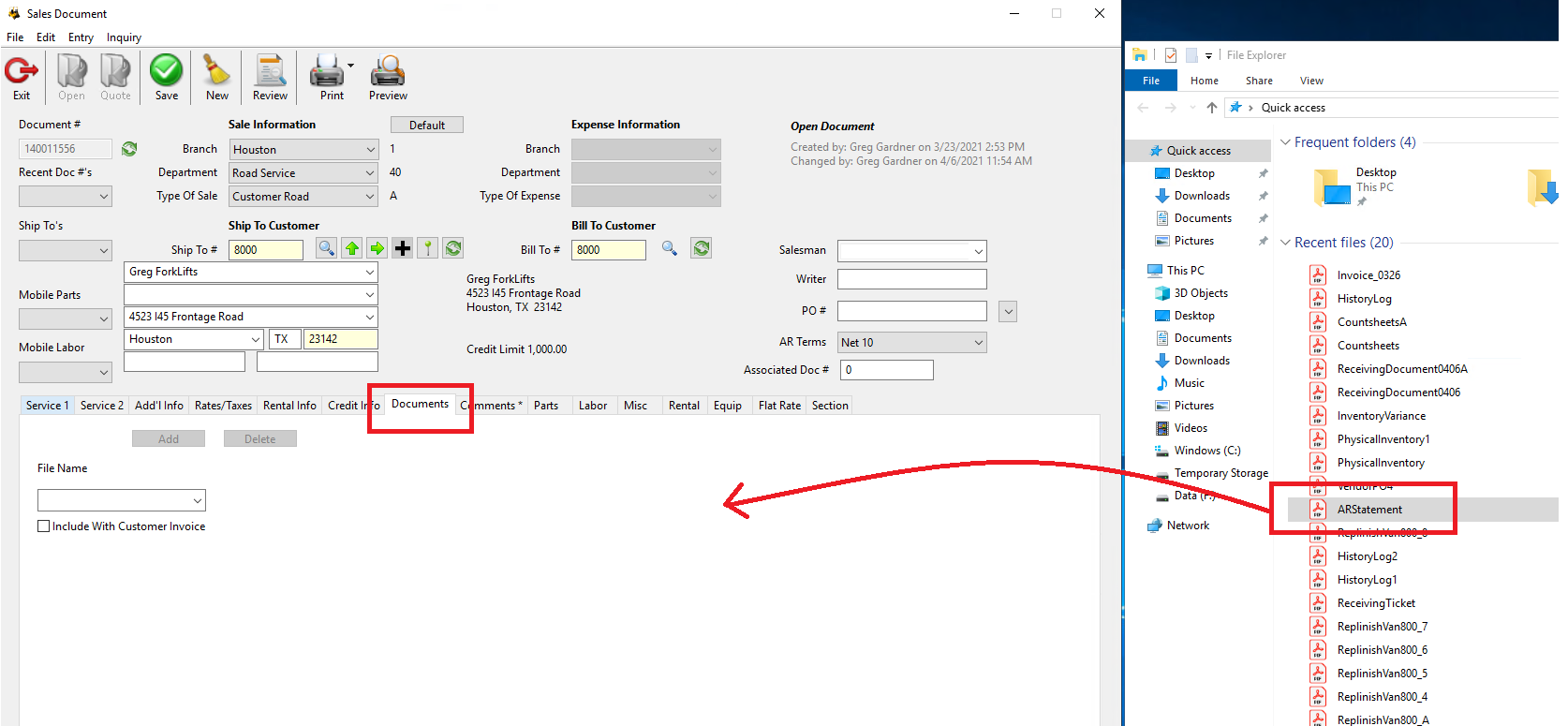Viewport: 1568px width, 726px height.
Task: Click the green up arrow icon
Action: click(x=352, y=248)
